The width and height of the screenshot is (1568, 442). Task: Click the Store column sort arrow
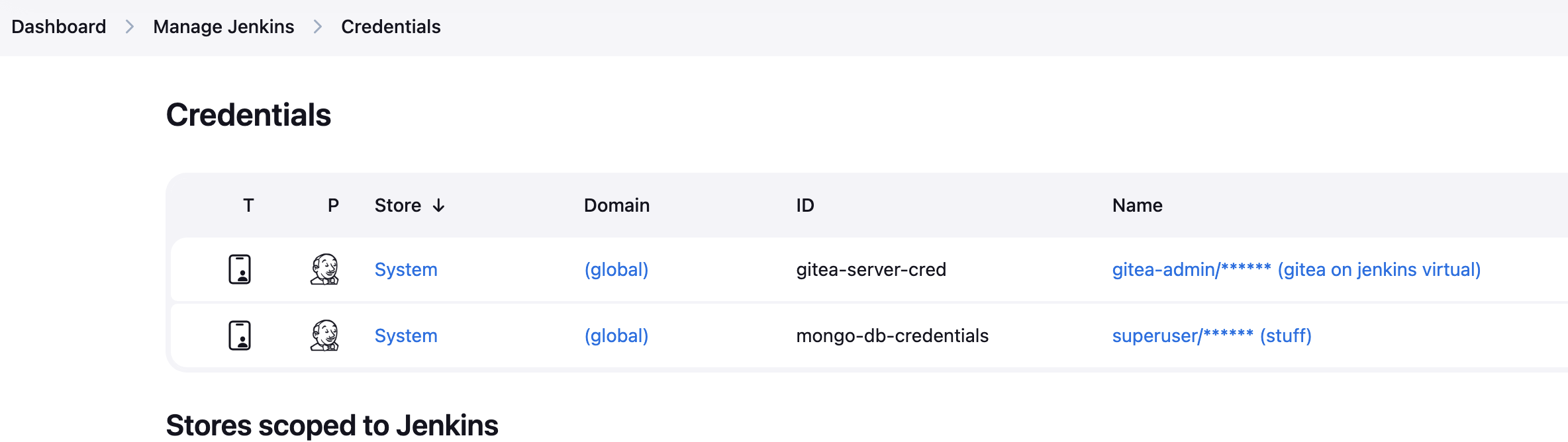point(438,206)
